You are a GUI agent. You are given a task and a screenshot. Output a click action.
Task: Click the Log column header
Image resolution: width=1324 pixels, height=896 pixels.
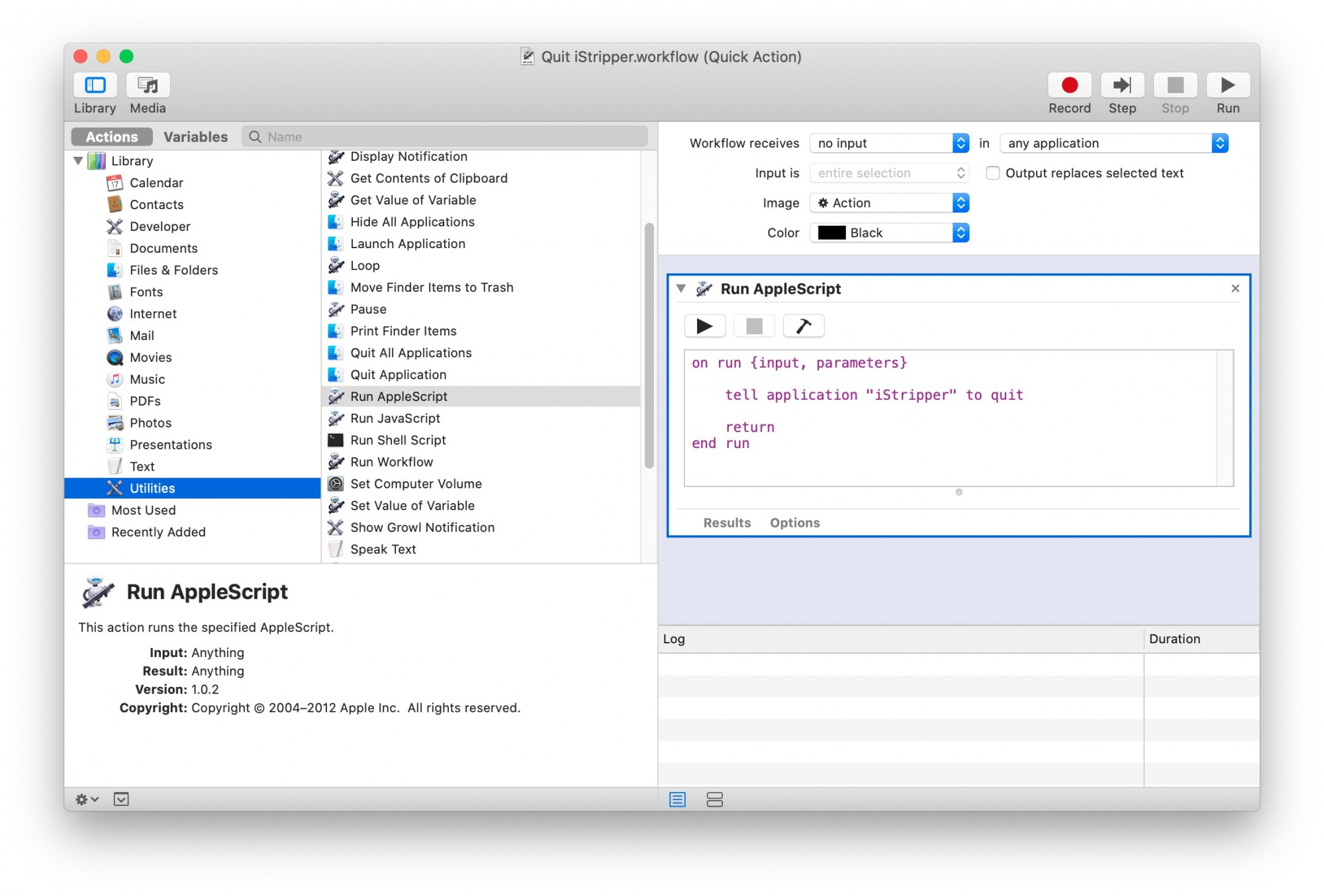coord(901,639)
